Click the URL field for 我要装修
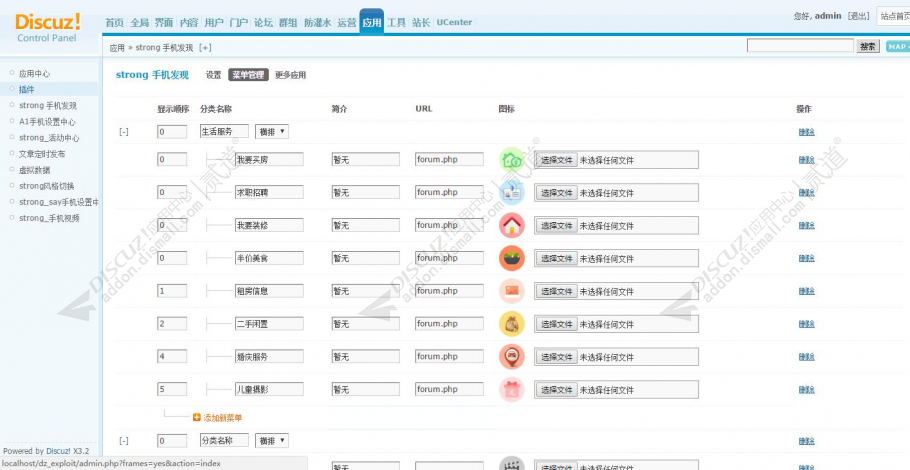 [x=449, y=225]
